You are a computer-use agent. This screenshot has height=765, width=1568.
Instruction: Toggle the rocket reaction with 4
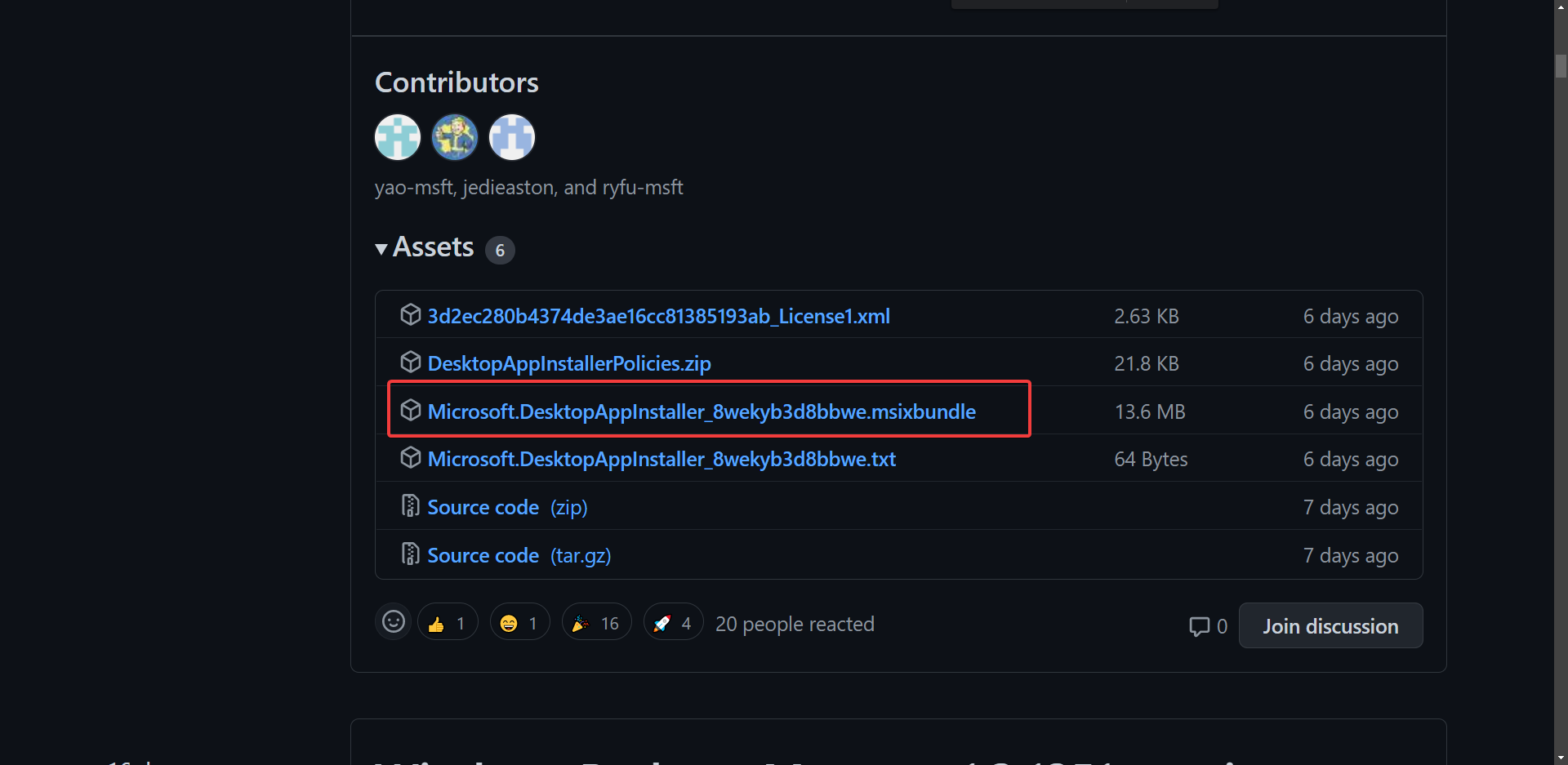point(673,623)
